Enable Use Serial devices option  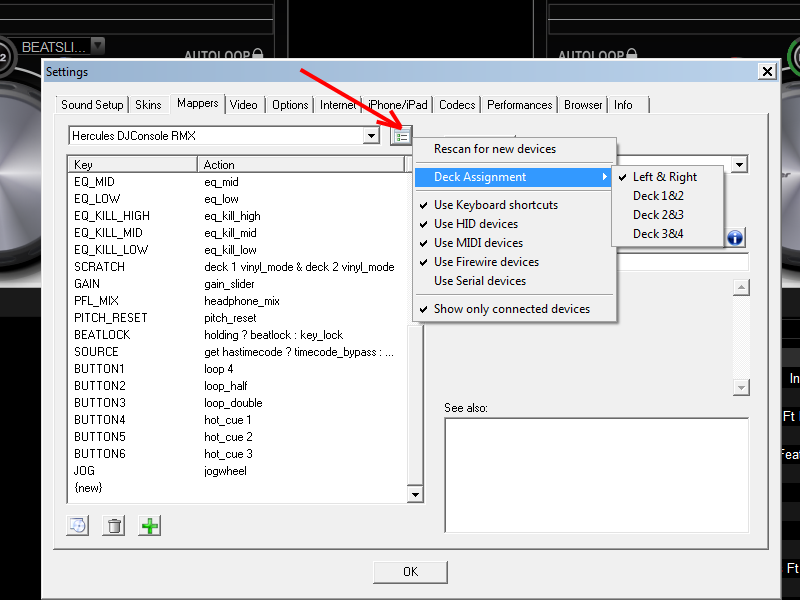tap(515, 281)
